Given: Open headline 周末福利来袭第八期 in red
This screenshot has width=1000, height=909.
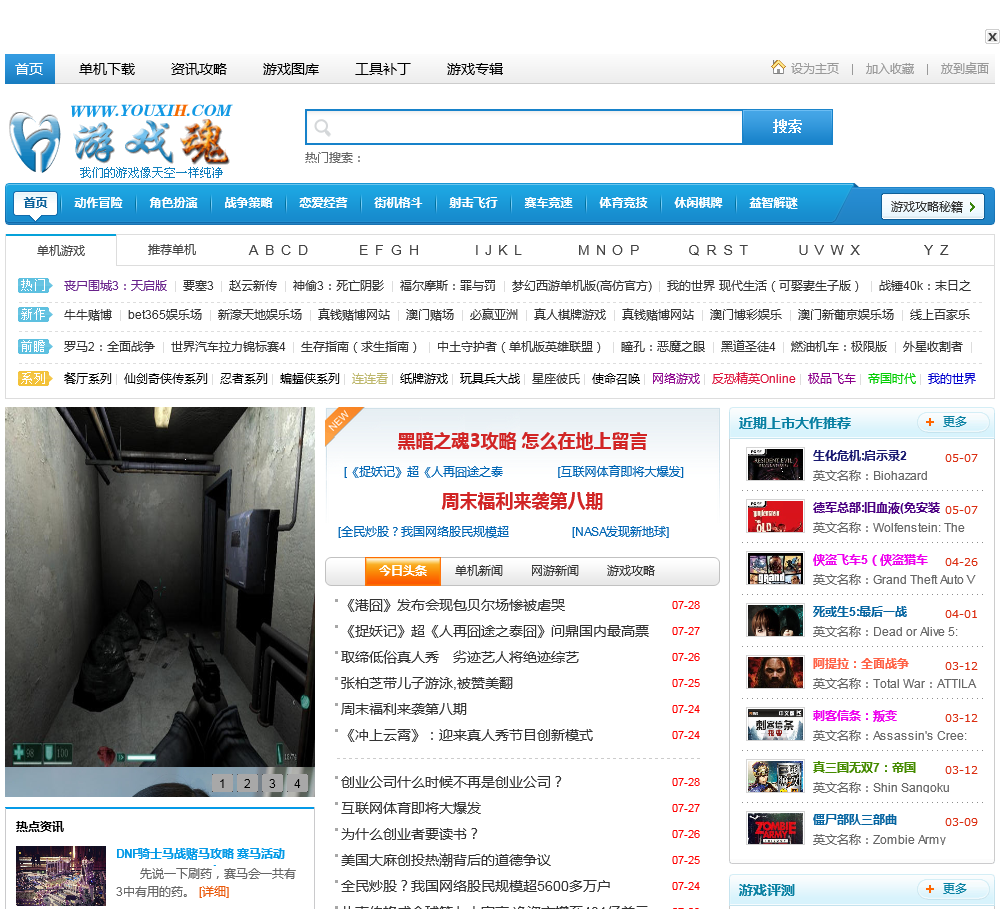Looking at the screenshot, I should pyautogui.click(x=522, y=501).
